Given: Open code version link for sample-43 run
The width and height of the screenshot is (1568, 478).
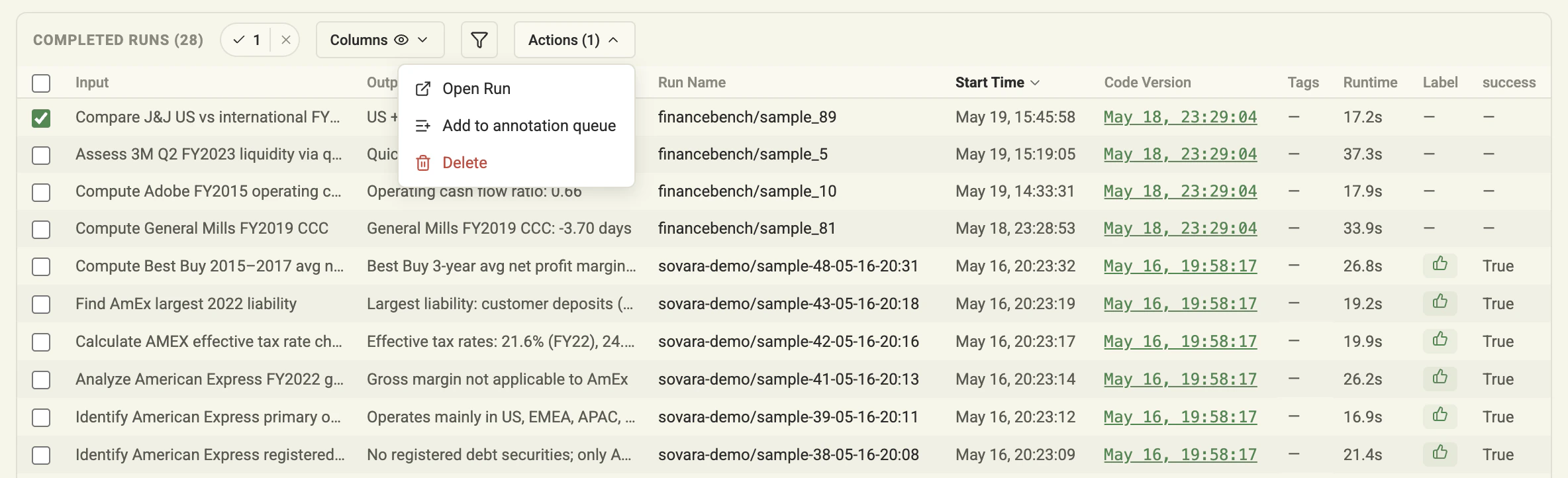Looking at the screenshot, I should coord(1180,304).
